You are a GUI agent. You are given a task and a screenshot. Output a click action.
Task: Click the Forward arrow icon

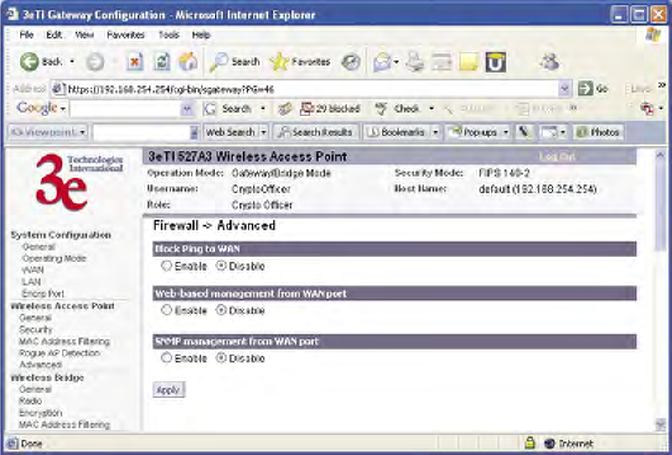tap(95, 62)
